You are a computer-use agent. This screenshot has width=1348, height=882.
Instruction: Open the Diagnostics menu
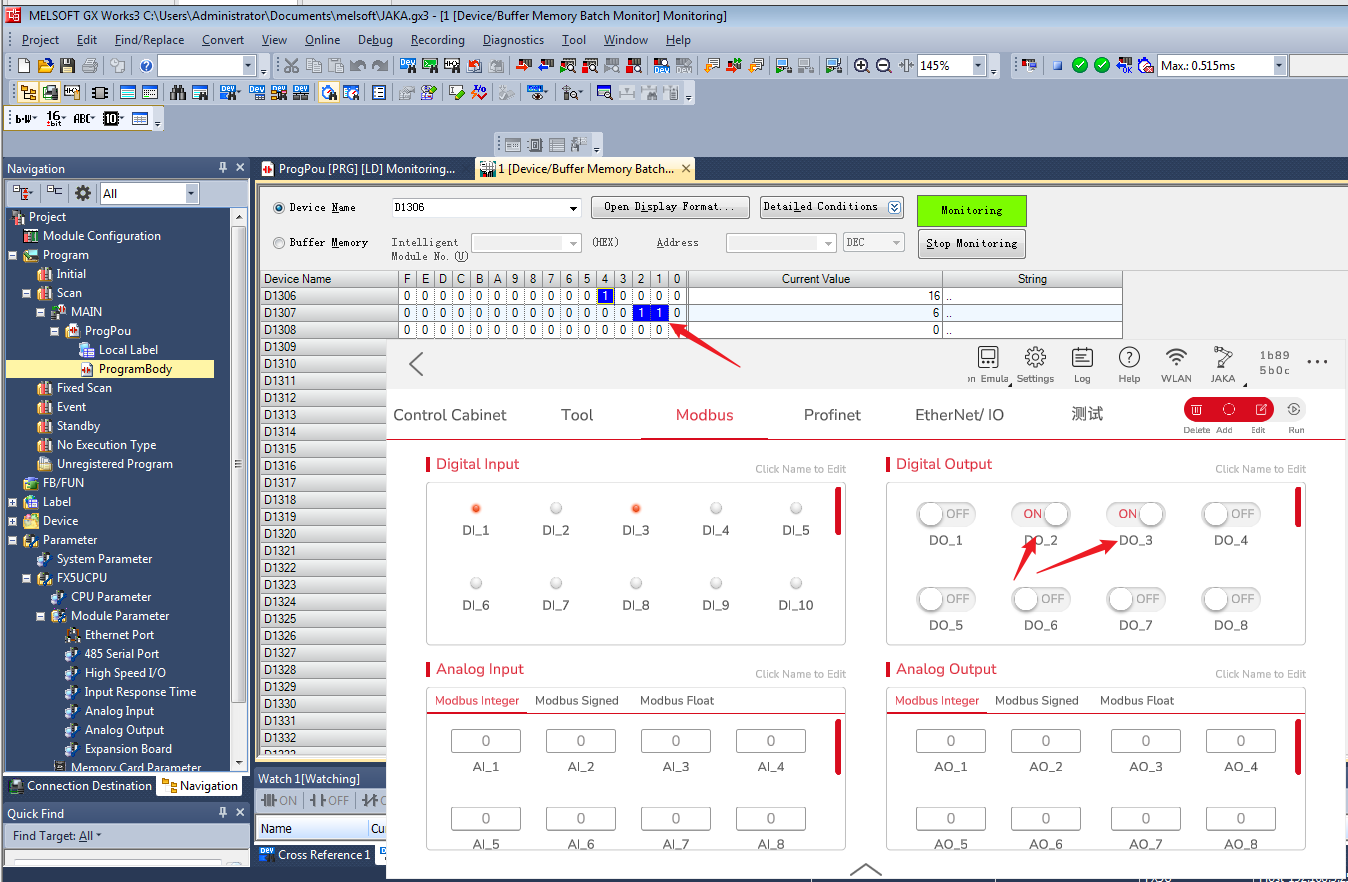coord(513,40)
